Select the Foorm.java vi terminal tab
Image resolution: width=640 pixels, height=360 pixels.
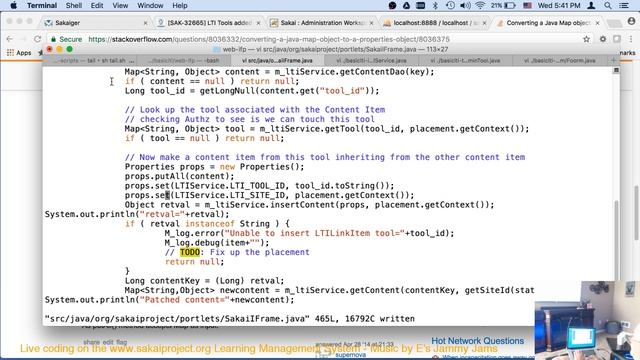point(559,60)
